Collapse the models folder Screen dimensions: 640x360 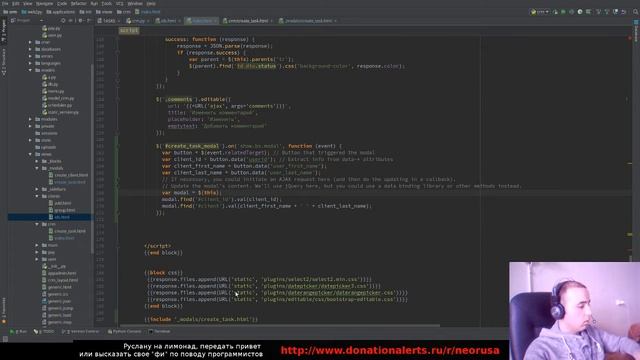coord(30,70)
